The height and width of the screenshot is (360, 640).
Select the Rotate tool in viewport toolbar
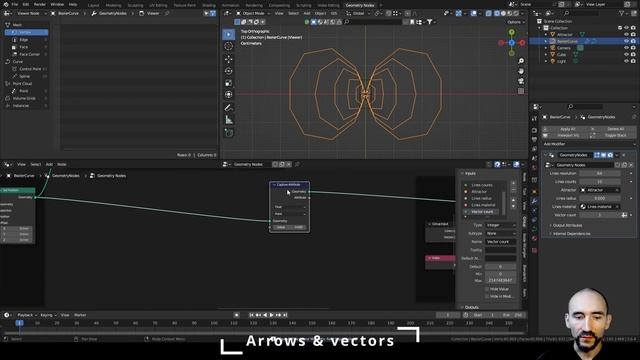pos(229,71)
